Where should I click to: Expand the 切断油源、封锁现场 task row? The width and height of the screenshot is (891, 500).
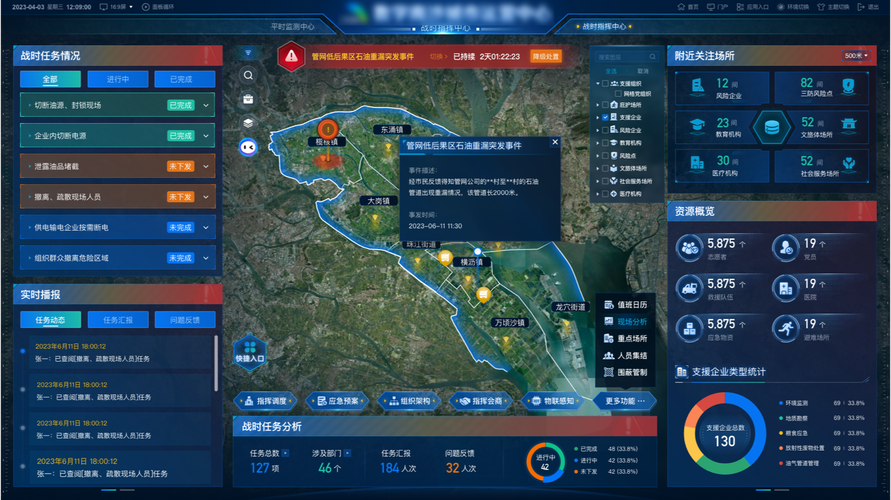pyautogui.click(x=207, y=105)
